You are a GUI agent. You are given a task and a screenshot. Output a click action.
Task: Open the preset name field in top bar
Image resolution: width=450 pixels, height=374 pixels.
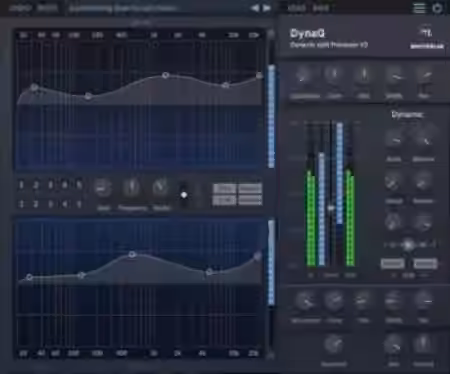click(x=123, y=8)
